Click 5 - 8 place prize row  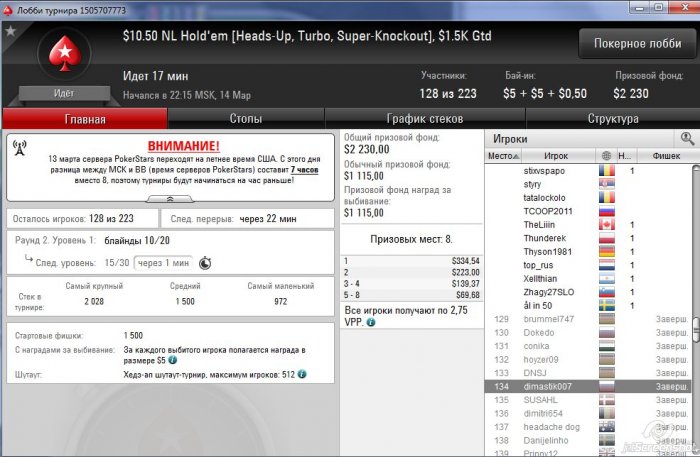point(411,295)
